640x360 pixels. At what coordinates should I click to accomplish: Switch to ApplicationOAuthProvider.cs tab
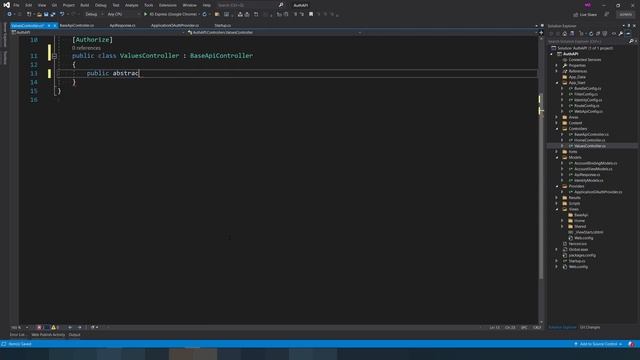(175, 25)
